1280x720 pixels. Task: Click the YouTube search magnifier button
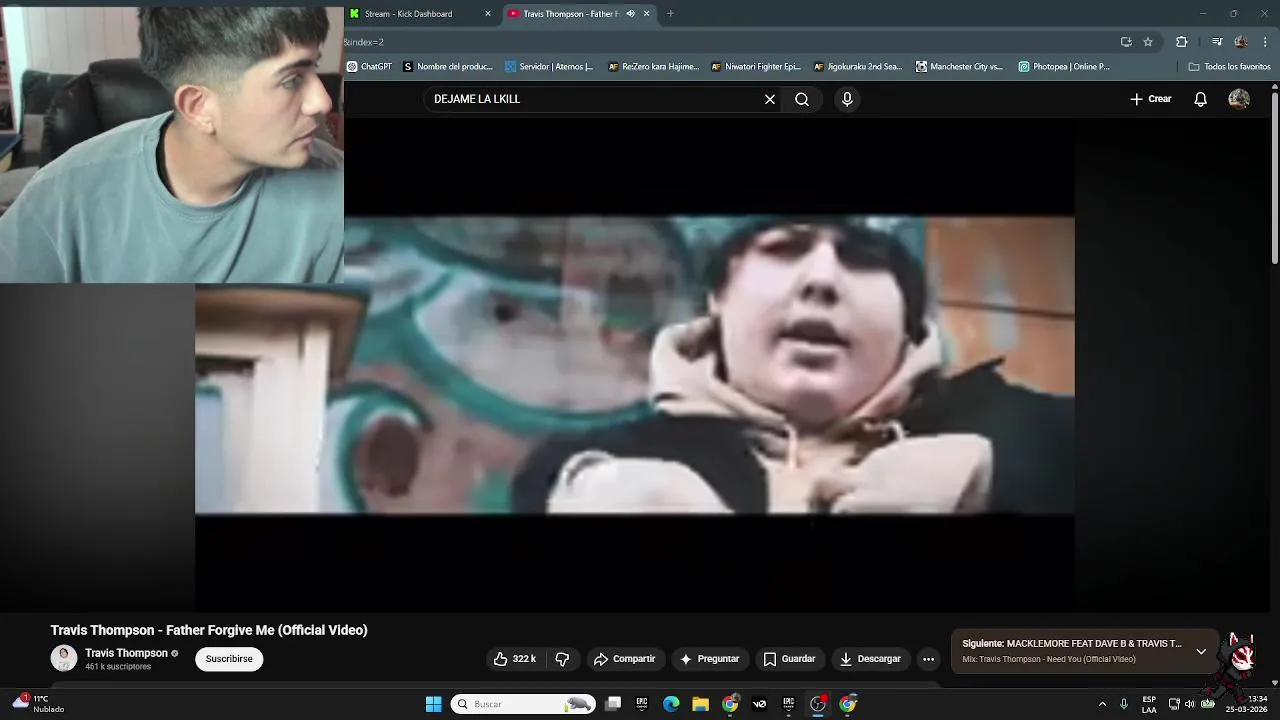(x=802, y=99)
